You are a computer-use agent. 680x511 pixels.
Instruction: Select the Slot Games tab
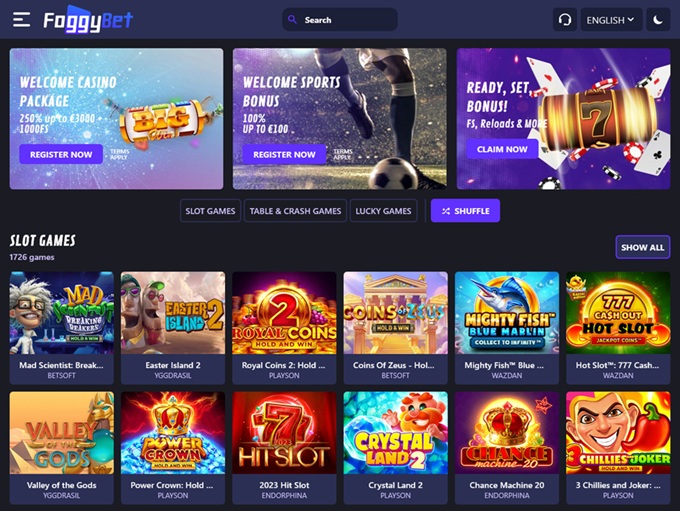[x=210, y=211]
